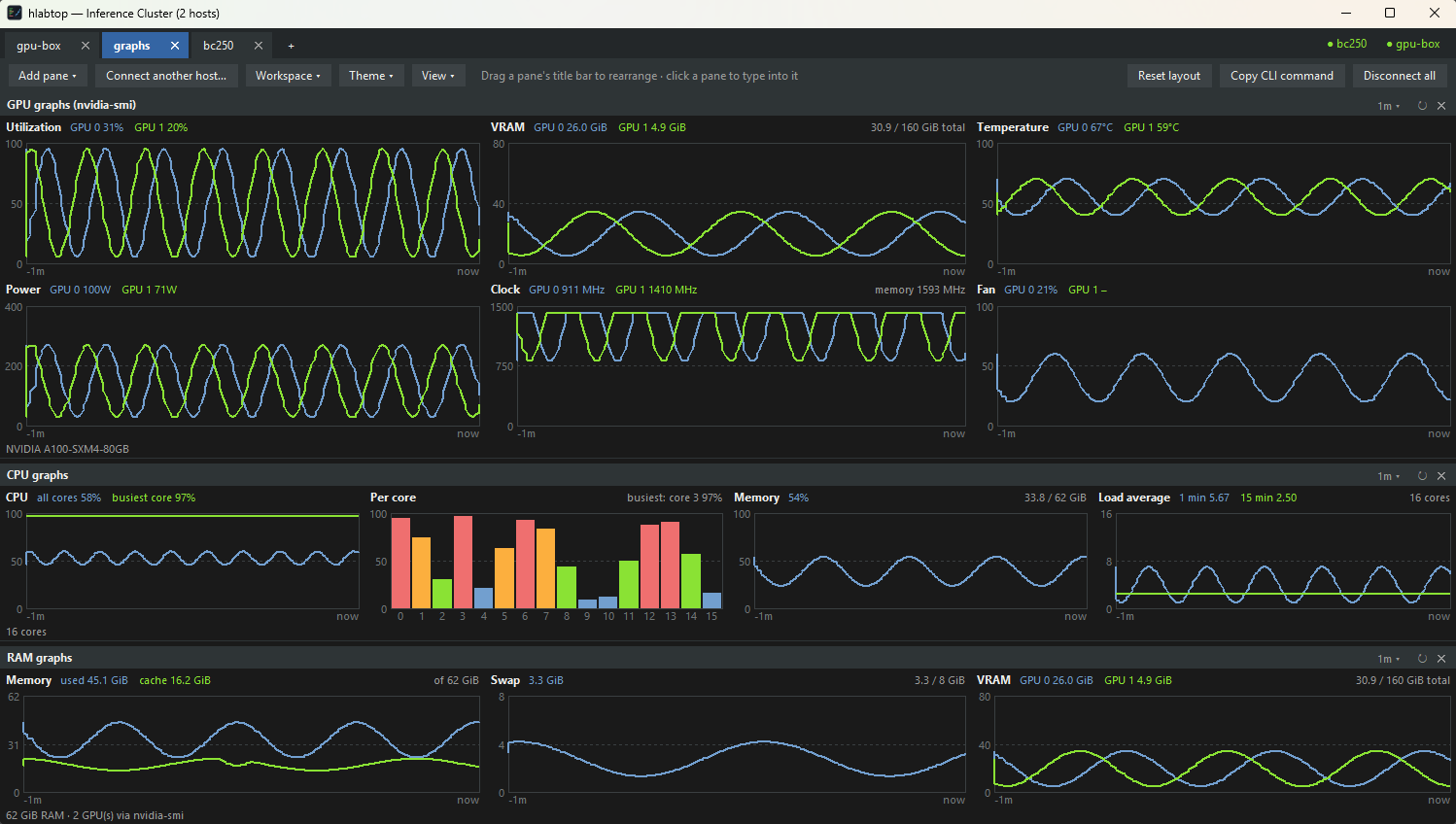This screenshot has height=824, width=1456.
Task: Open the CPU graphs 1m time range dropdown
Action: 1389,476
